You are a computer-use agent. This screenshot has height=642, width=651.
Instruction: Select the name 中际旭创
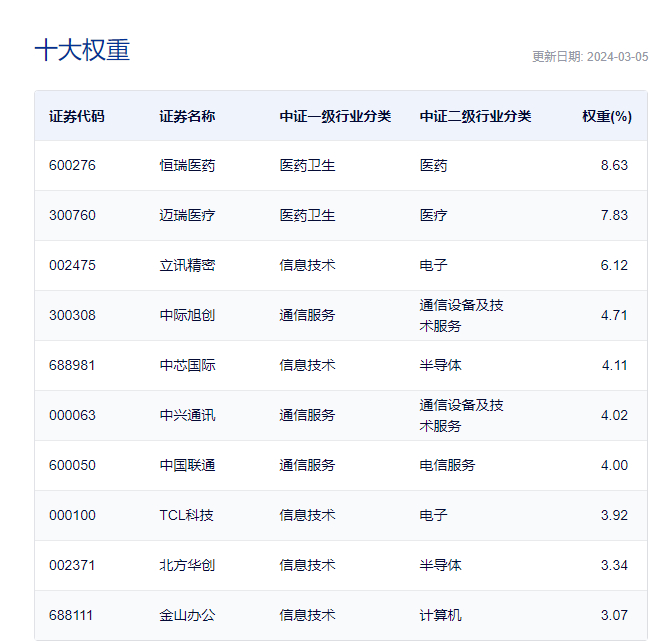[x=187, y=315]
